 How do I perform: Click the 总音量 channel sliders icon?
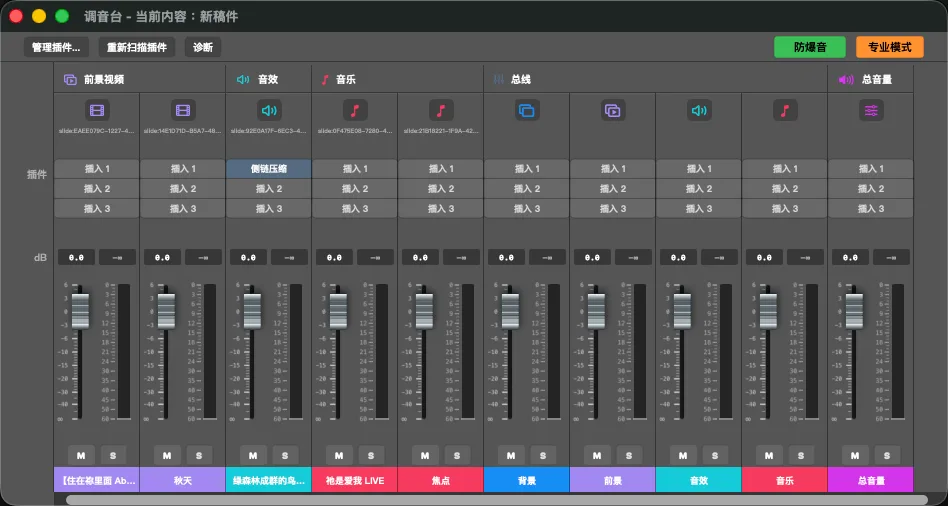coord(871,110)
